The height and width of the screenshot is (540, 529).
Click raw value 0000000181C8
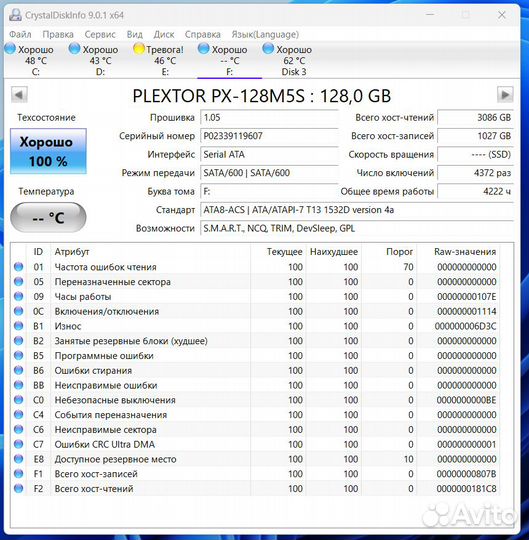click(x=467, y=489)
